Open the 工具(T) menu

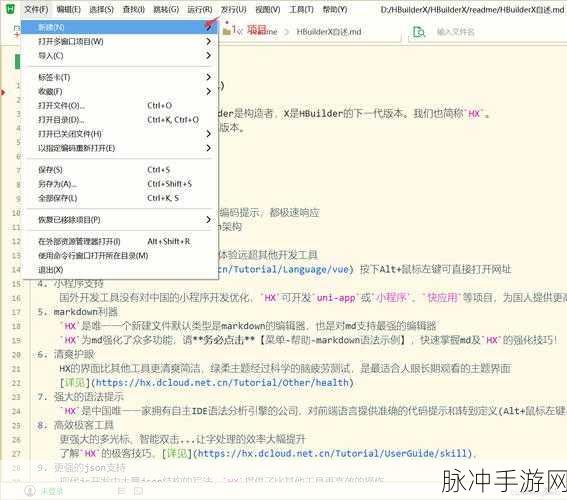(x=301, y=10)
